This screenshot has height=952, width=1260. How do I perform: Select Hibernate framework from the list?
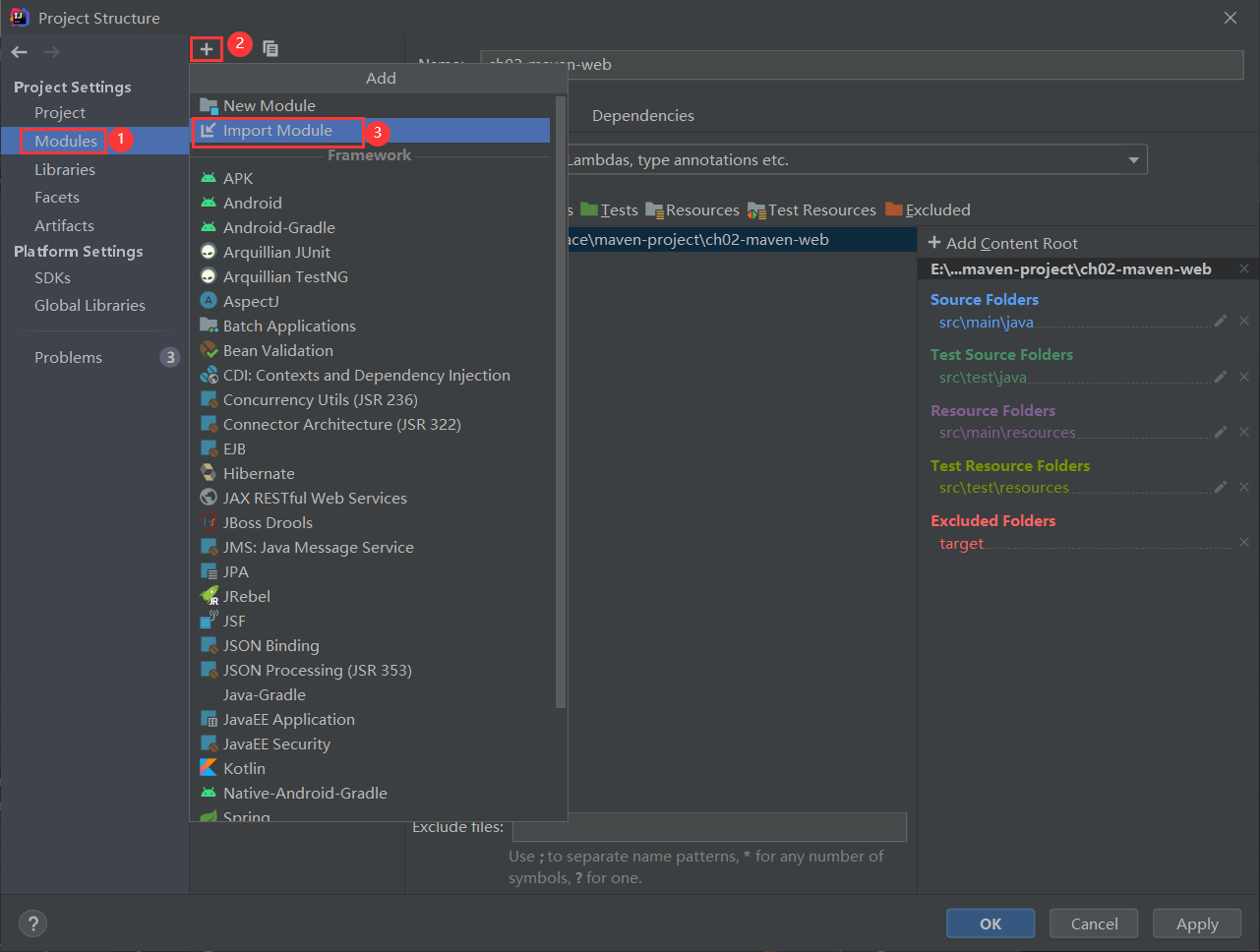pos(259,474)
